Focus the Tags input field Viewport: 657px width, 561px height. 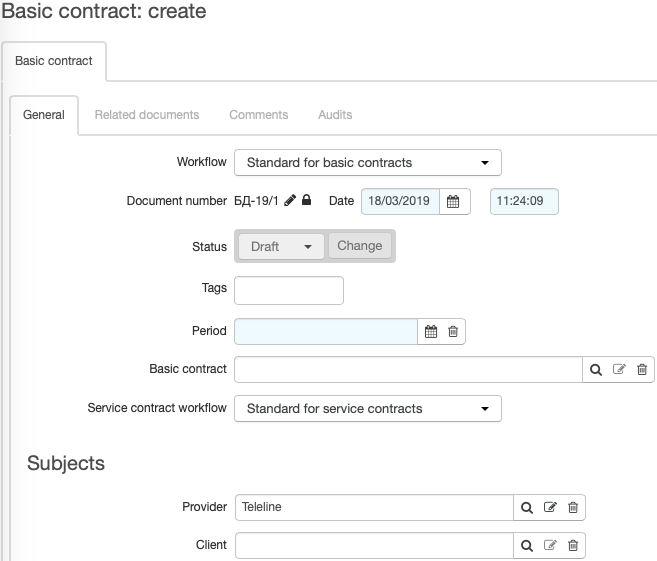289,290
